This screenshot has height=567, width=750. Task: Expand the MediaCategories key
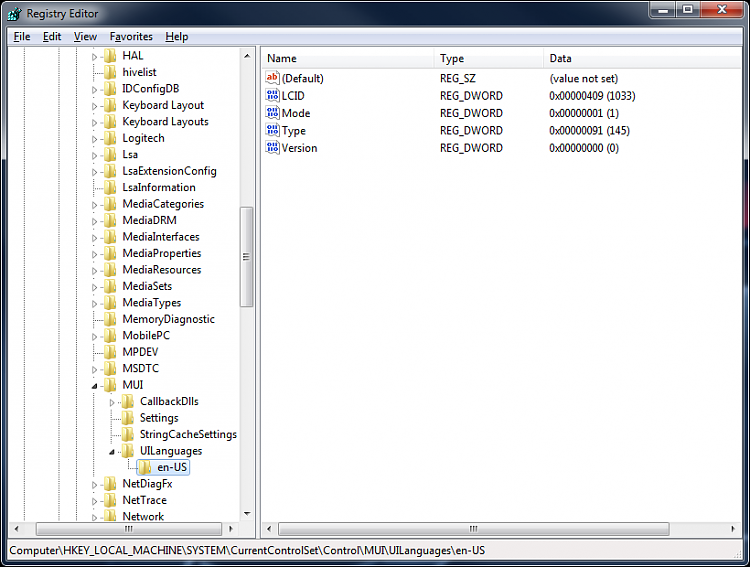[94, 205]
